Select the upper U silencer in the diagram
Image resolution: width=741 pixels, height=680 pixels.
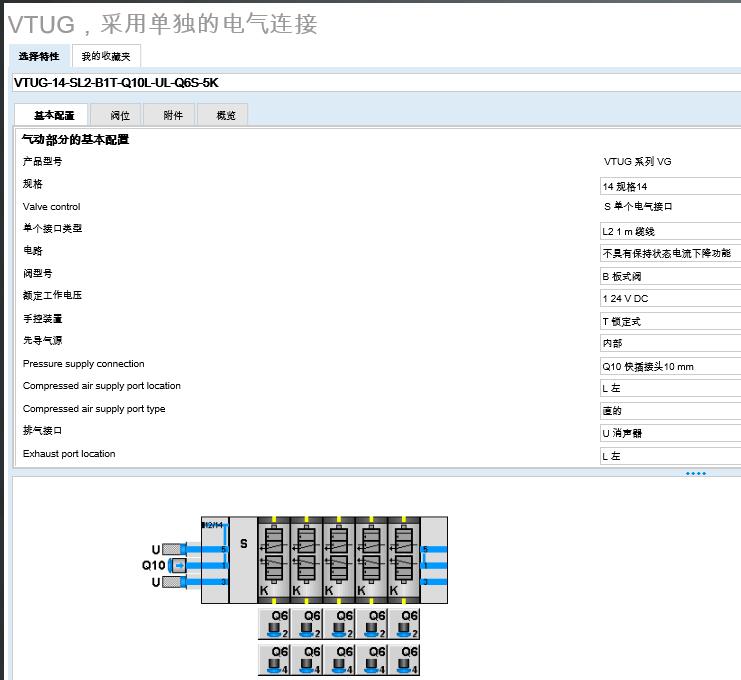coord(174,549)
